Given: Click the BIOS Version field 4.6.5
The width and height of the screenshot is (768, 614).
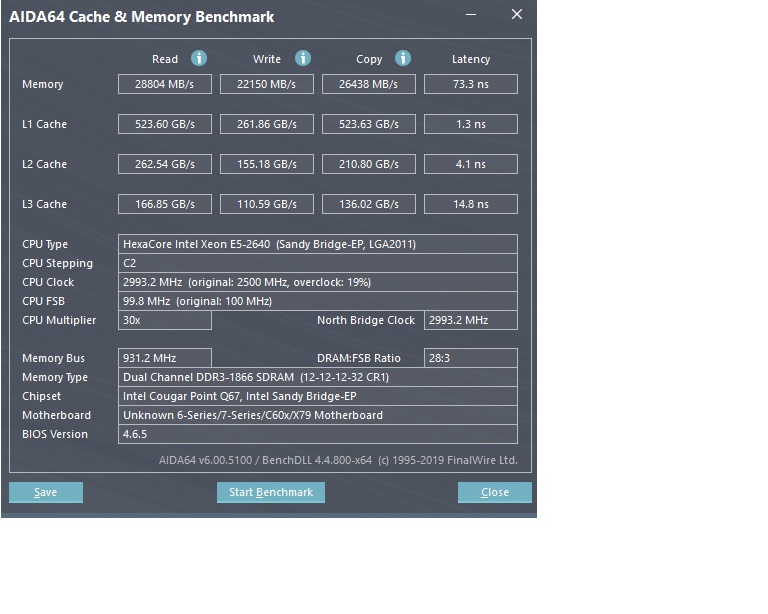Looking at the screenshot, I should (x=317, y=434).
